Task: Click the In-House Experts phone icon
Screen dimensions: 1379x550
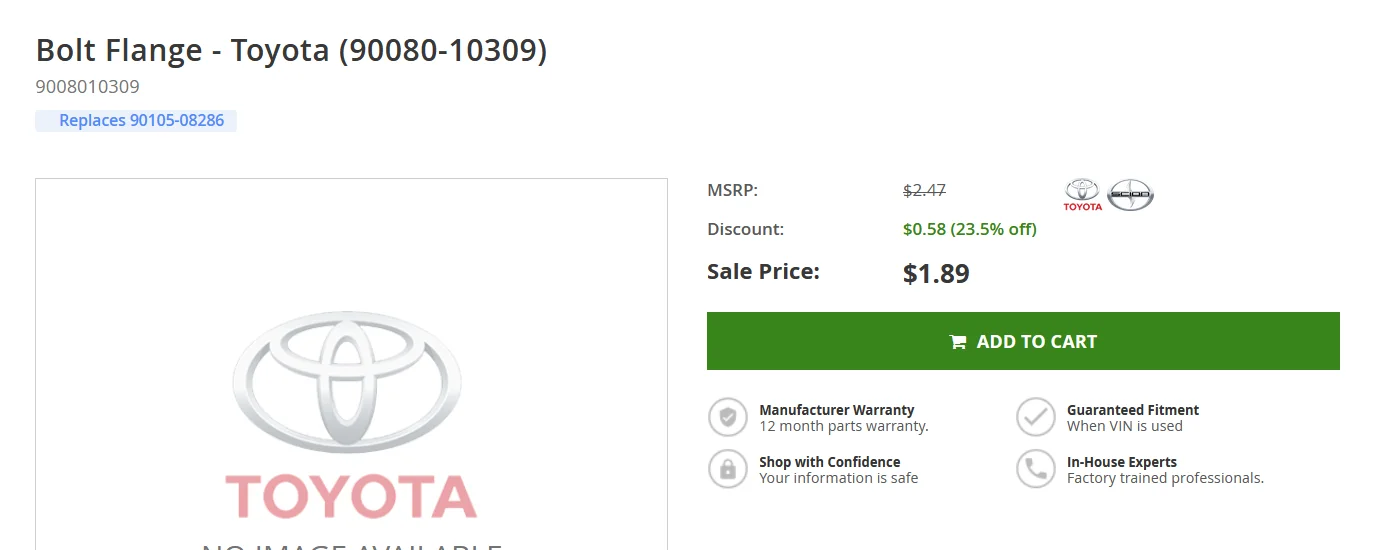Action: click(1036, 469)
